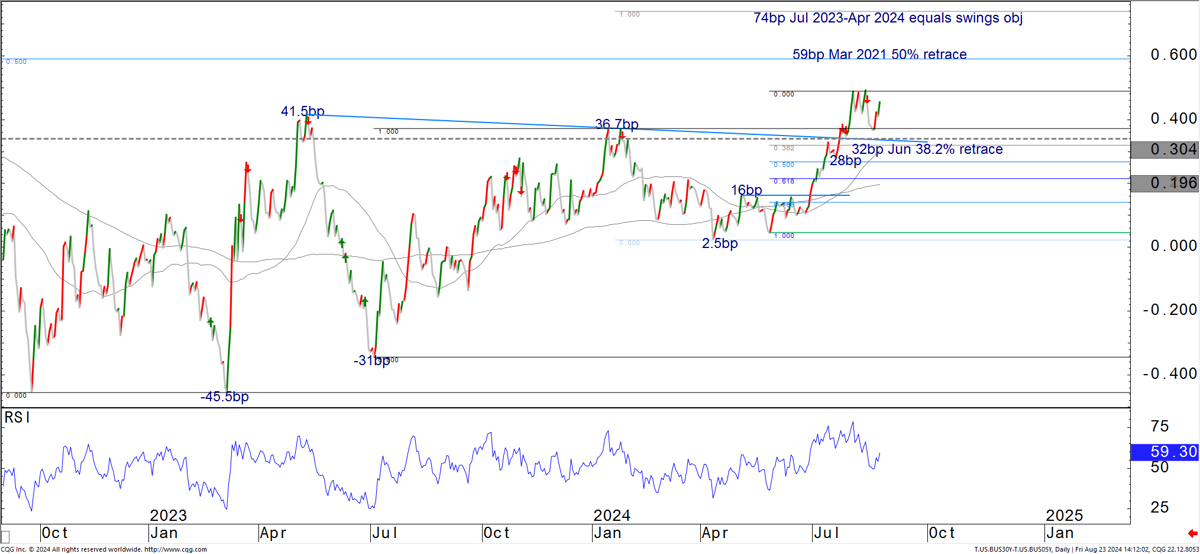1200x554 pixels.
Task: Click the 59.30 RSI value box
Action: coord(1163,453)
